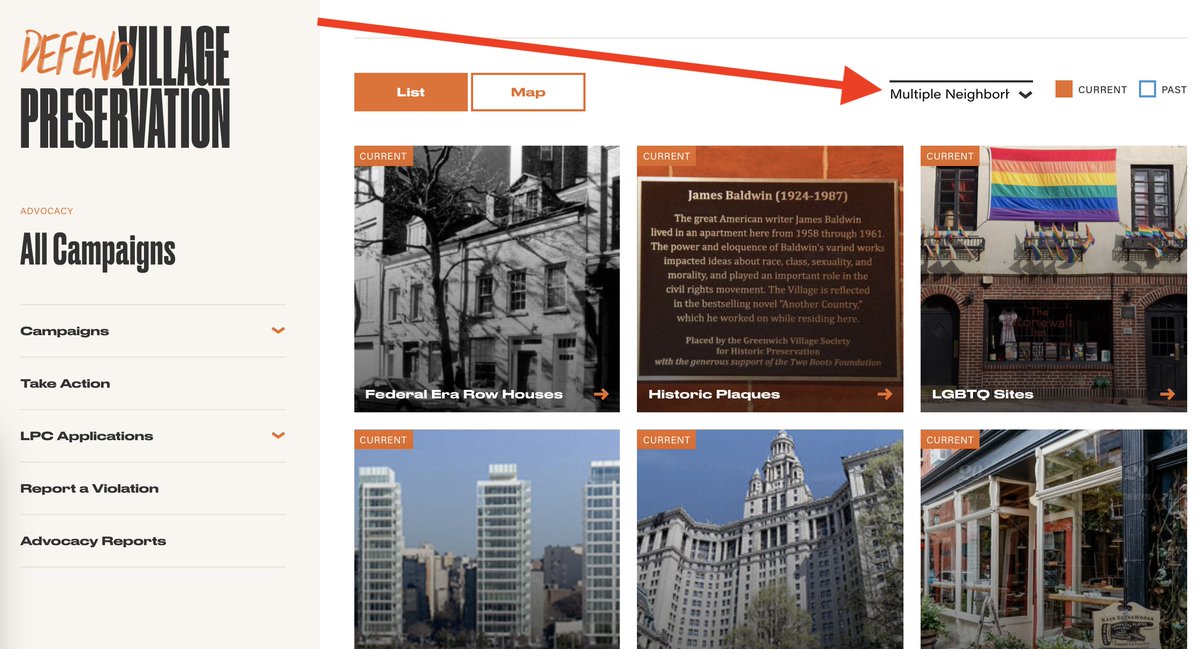Click CURRENT tag on small storefront card
The width and height of the screenshot is (1200, 649).
click(950, 440)
